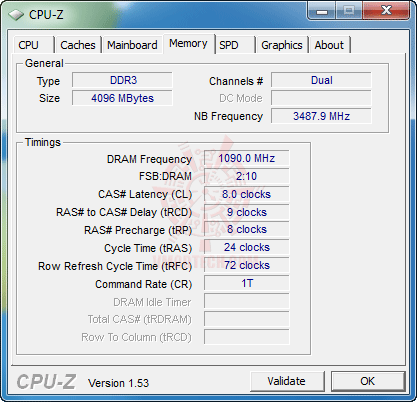Click the empty Total CAS# (tRDRAM) field
Viewport: 417px width, 402px height.
247,320
